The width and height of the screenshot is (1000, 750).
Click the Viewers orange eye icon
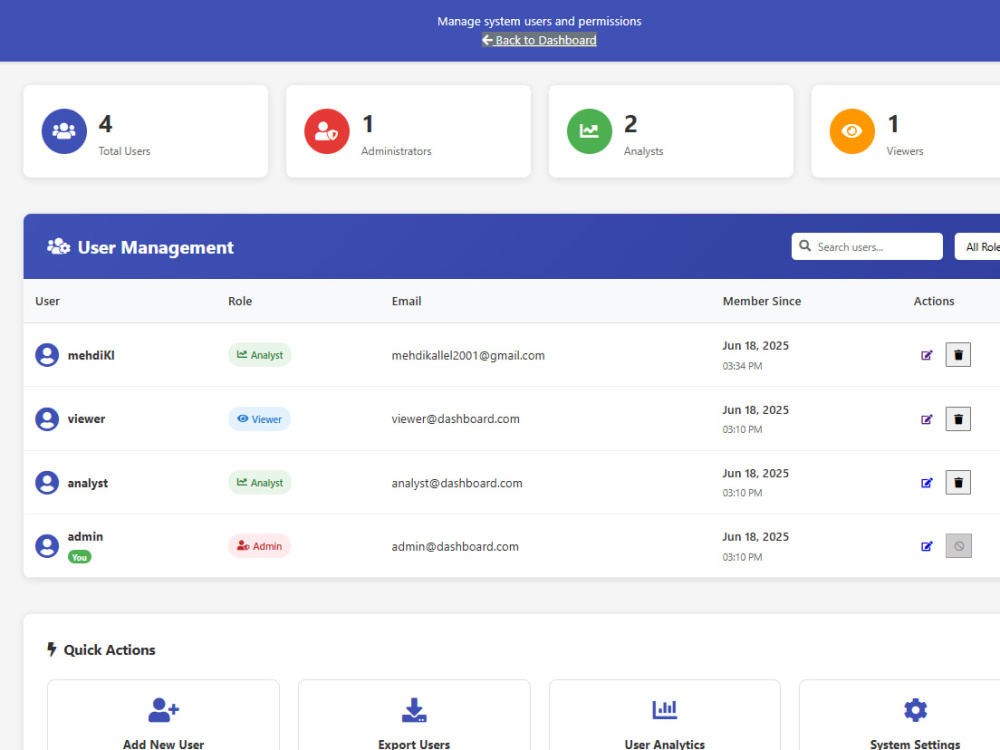(x=852, y=131)
